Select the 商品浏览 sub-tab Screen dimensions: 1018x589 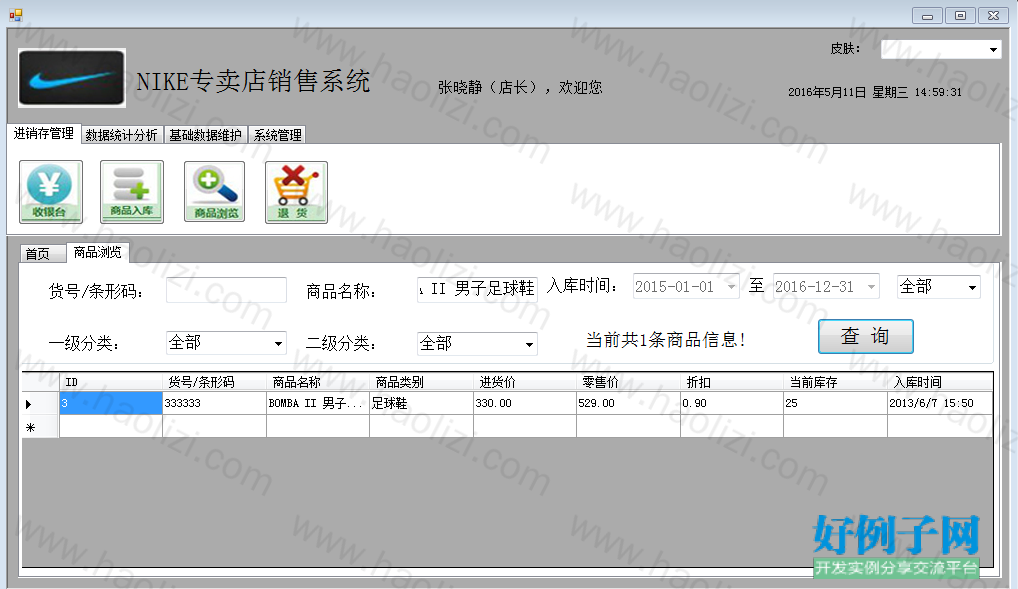click(x=97, y=252)
